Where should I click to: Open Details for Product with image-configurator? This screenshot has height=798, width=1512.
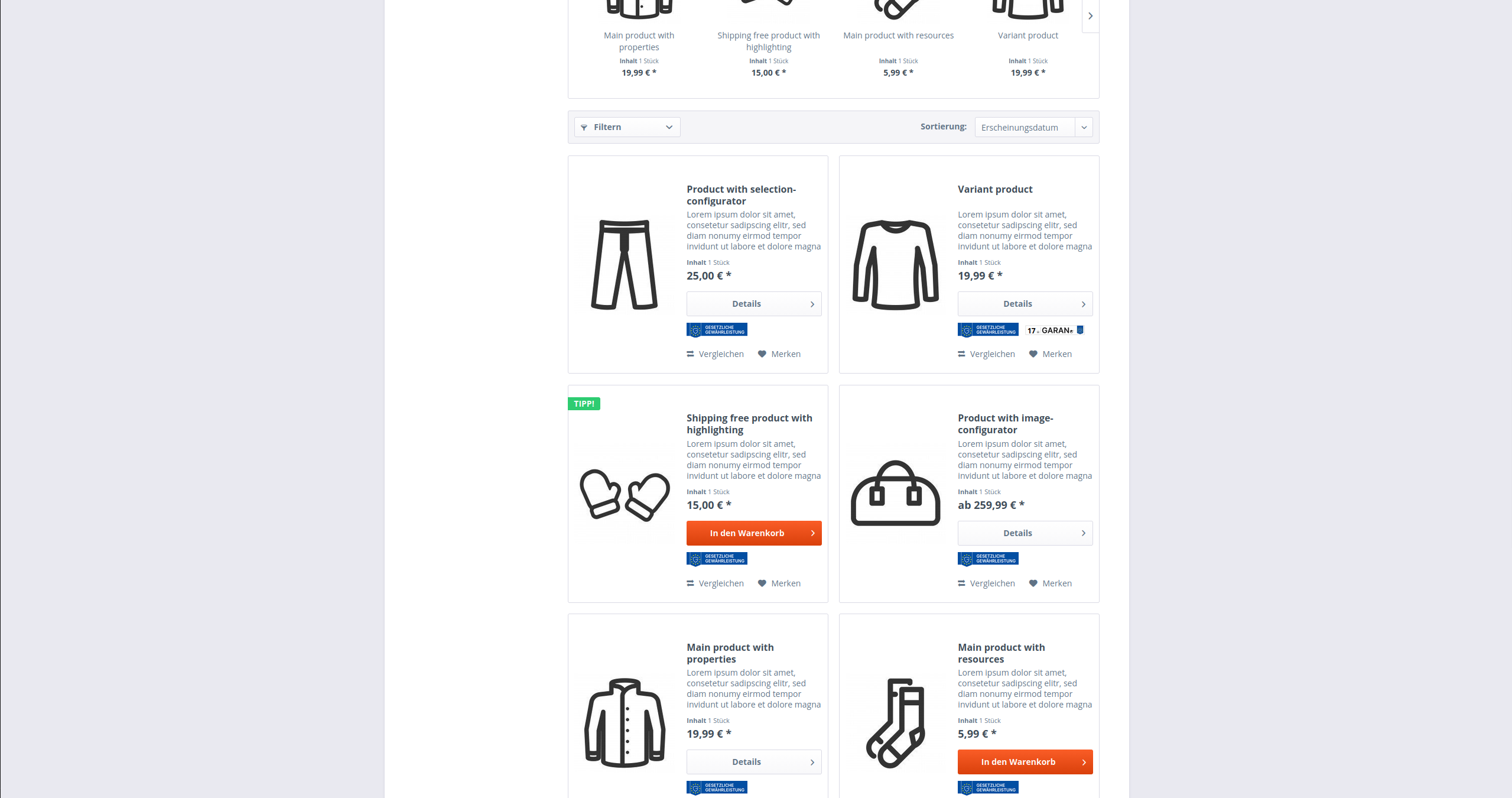[1025, 533]
